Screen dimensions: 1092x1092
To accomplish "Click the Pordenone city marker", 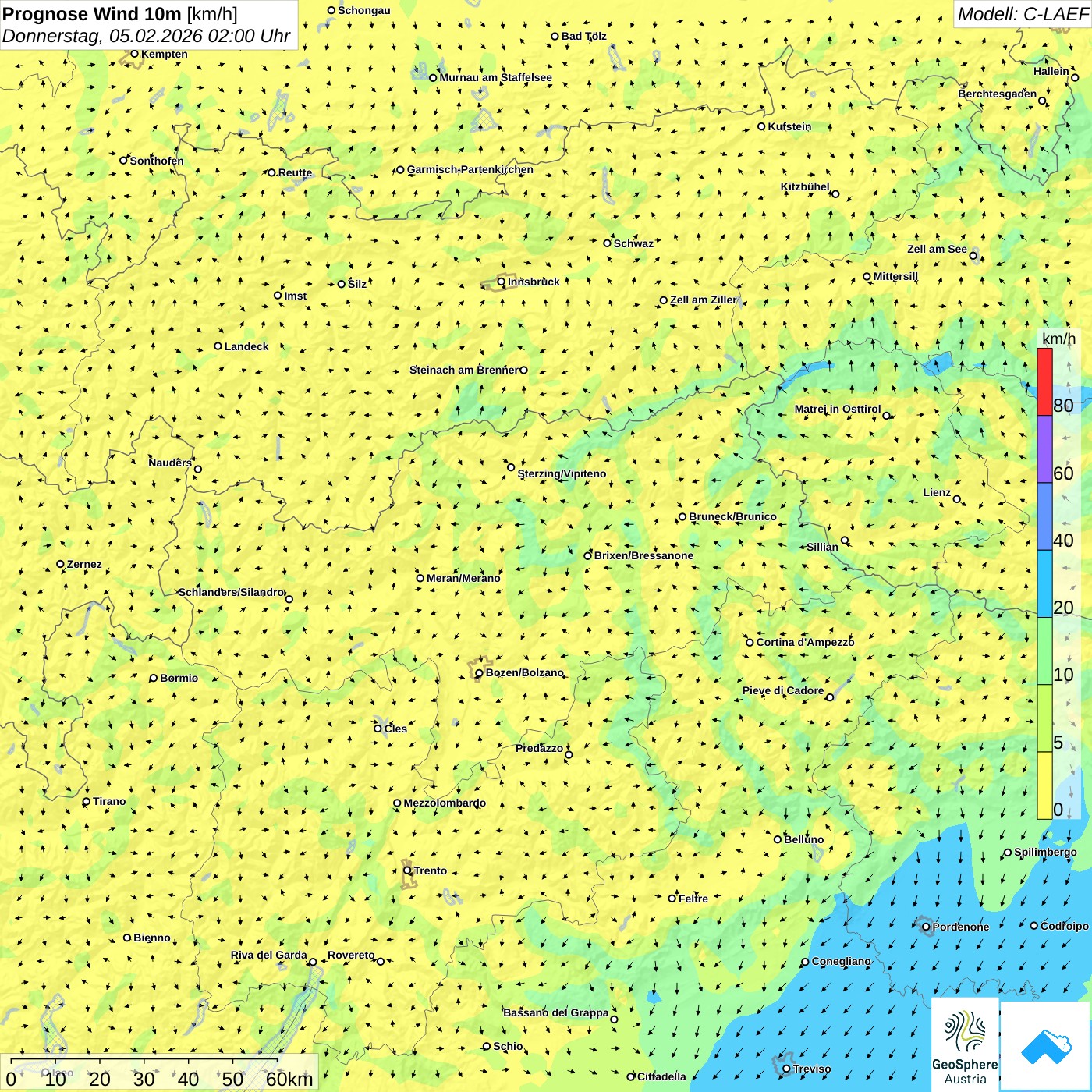I will point(926,927).
